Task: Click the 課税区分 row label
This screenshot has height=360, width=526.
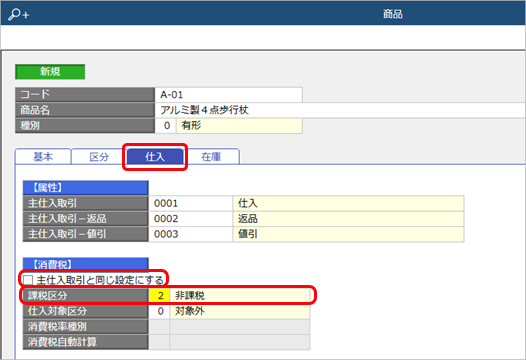Action: coord(86,296)
